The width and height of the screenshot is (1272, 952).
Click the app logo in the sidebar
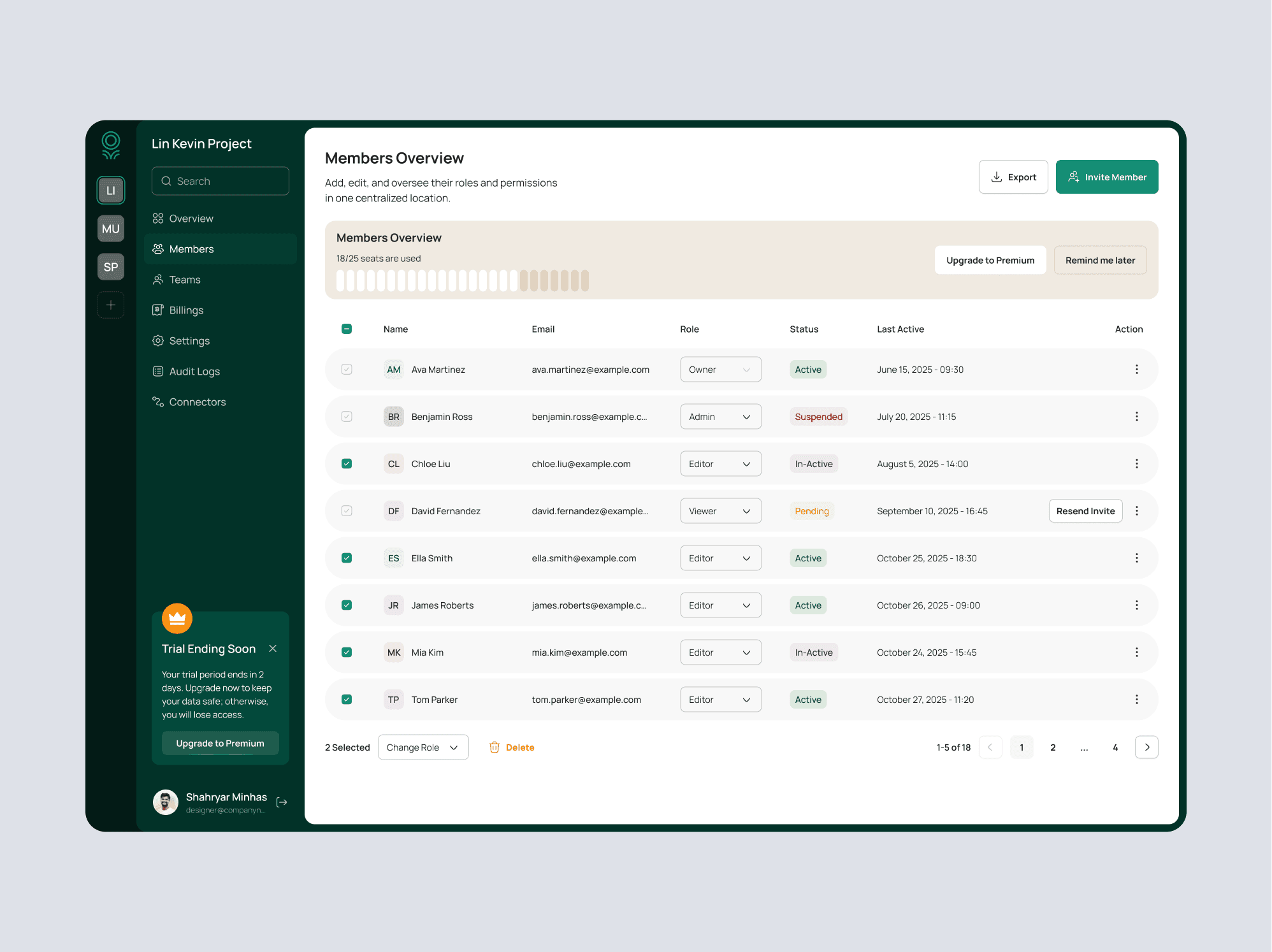point(111,145)
